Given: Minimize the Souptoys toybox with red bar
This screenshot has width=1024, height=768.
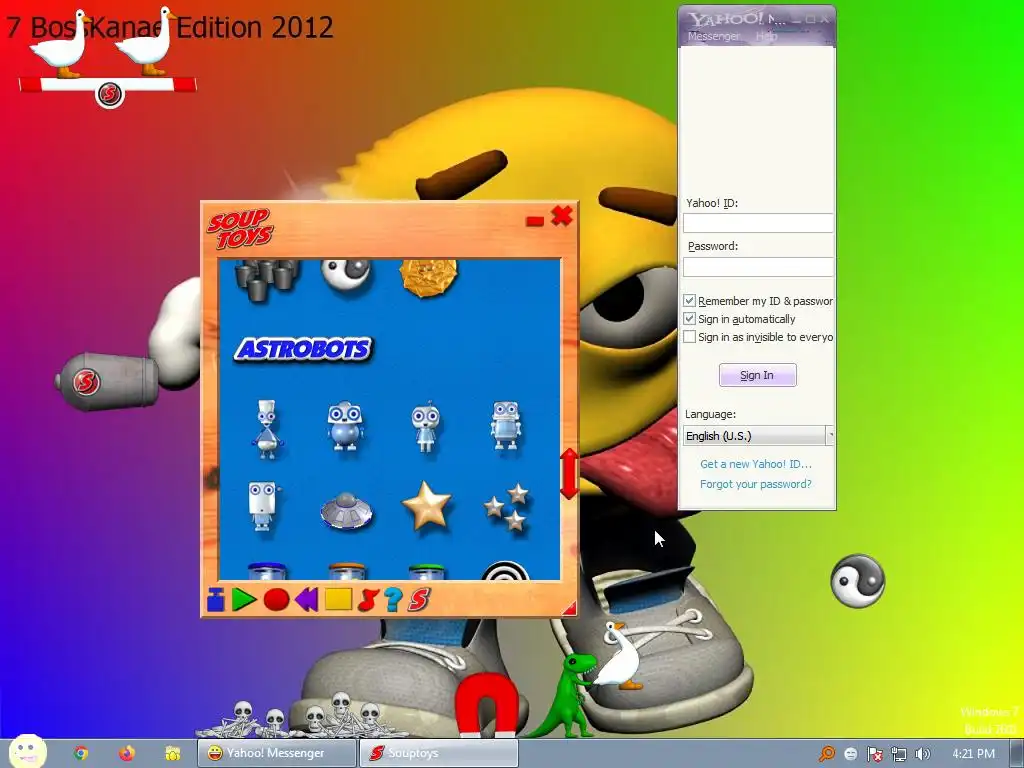Looking at the screenshot, I should 535,221.
